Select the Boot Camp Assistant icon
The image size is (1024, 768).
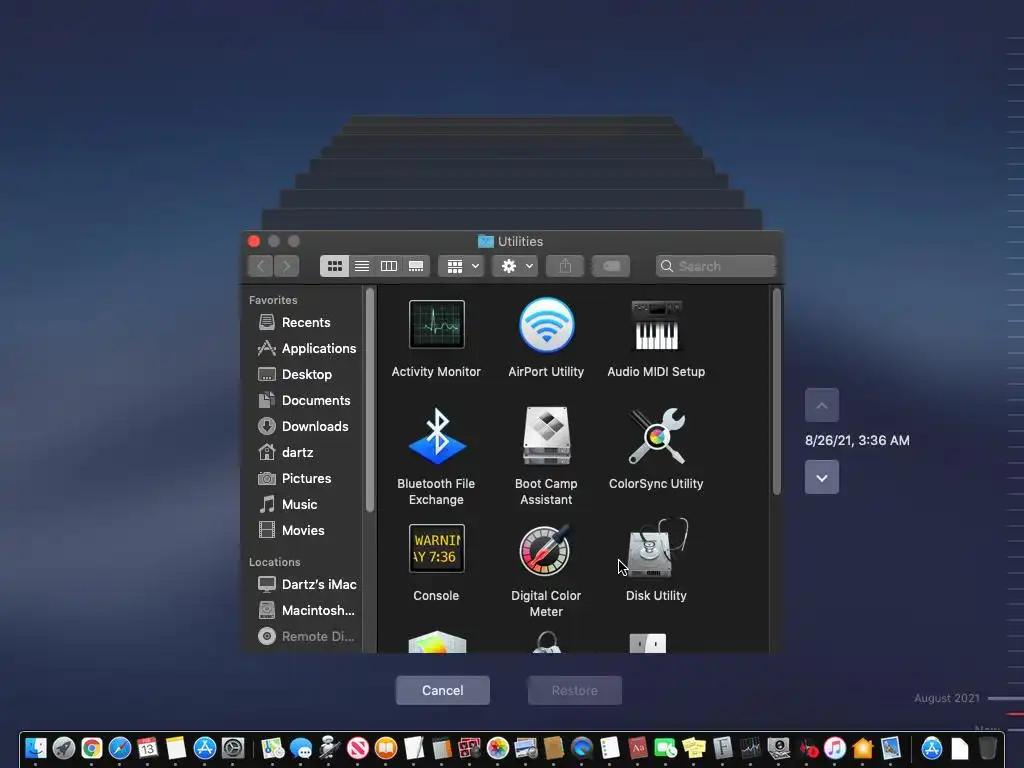click(547, 436)
